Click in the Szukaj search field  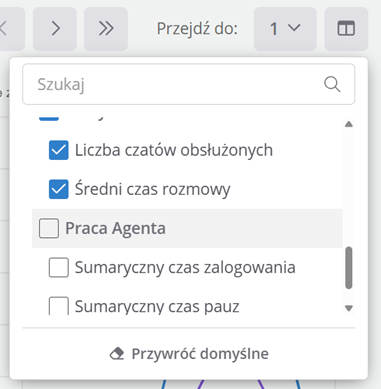coord(189,84)
